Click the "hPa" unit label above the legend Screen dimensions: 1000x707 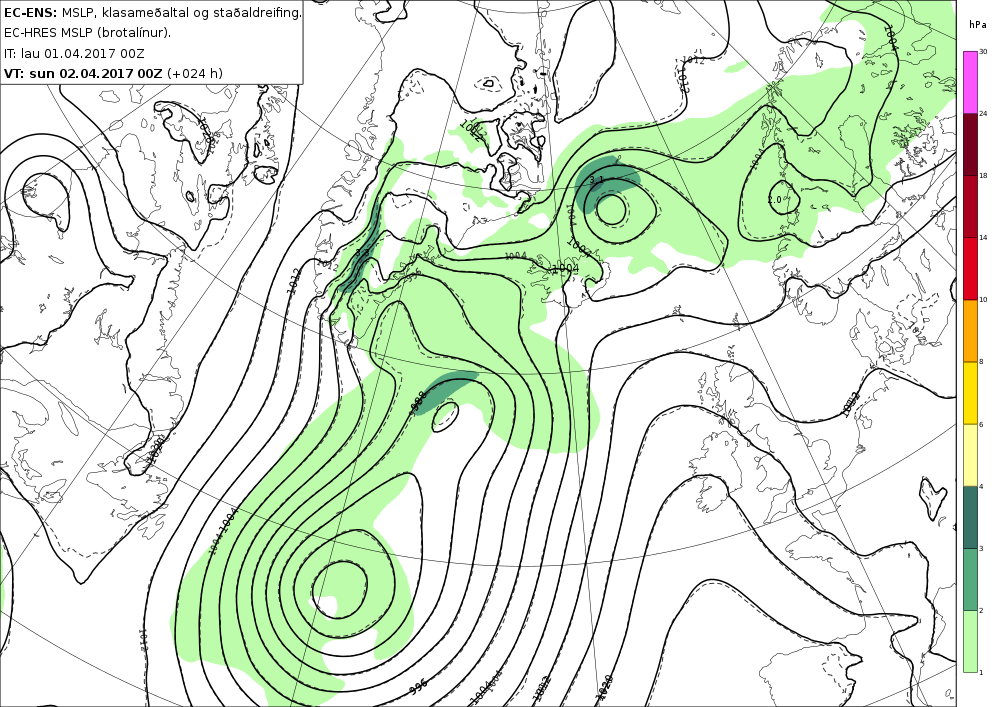click(977, 25)
